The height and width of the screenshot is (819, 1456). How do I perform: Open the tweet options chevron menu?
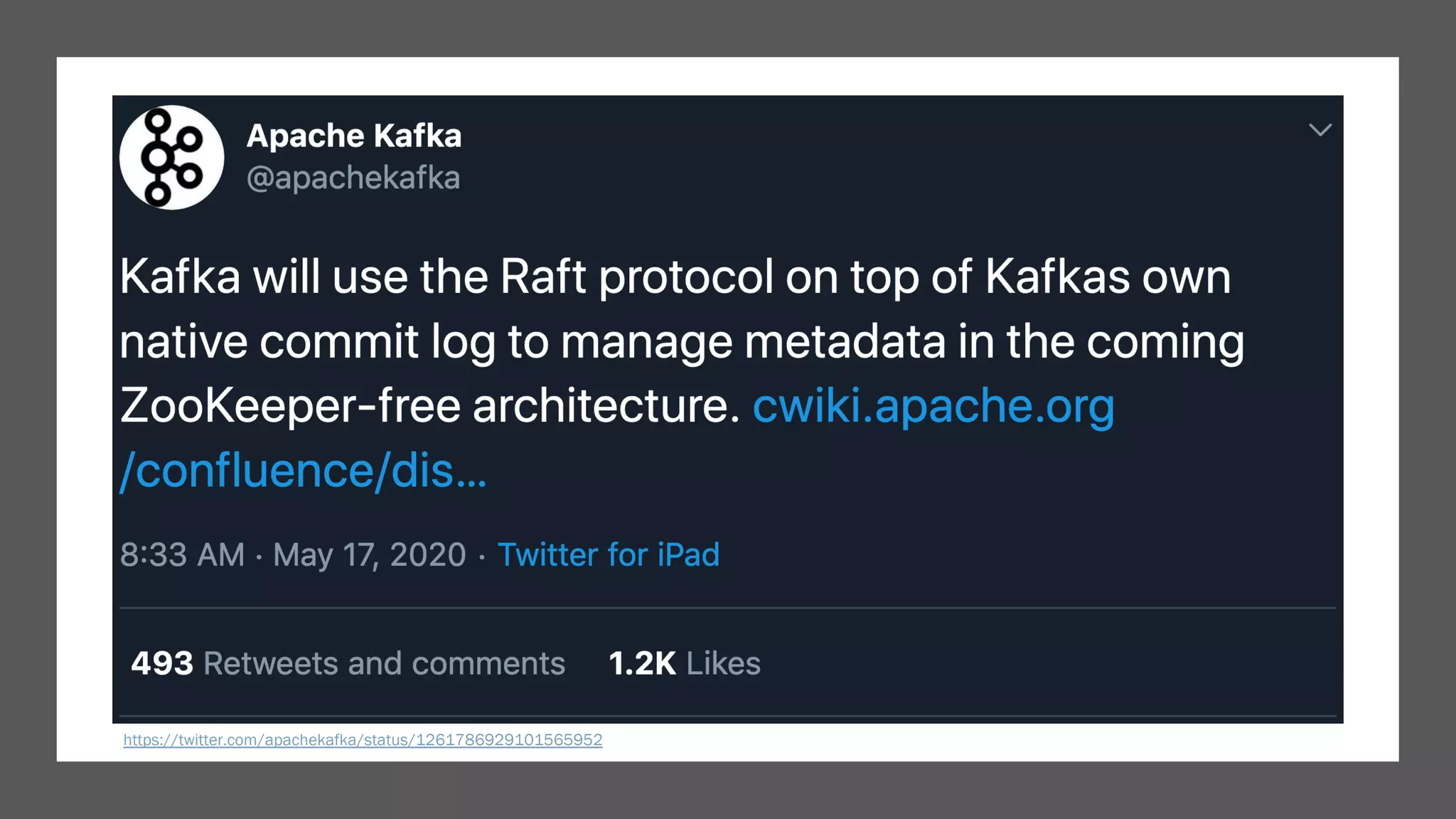1320,130
